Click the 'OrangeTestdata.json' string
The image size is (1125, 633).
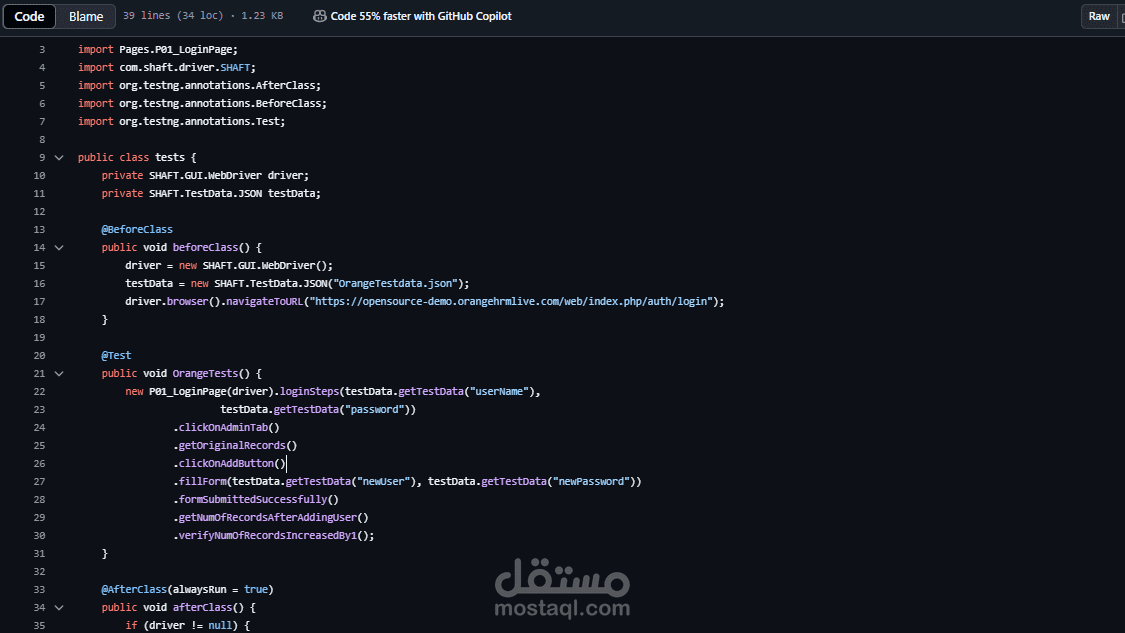tap(395, 283)
